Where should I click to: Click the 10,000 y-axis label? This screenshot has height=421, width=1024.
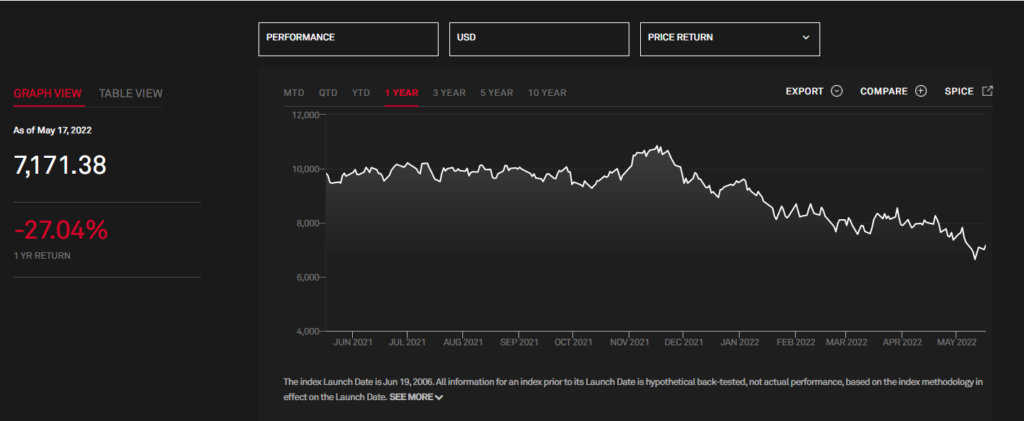(x=304, y=169)
